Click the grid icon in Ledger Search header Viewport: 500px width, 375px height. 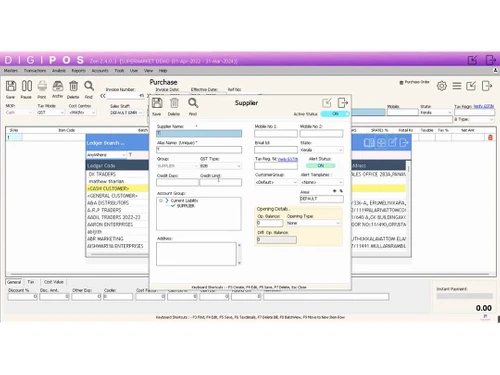(x=381, y=143)
